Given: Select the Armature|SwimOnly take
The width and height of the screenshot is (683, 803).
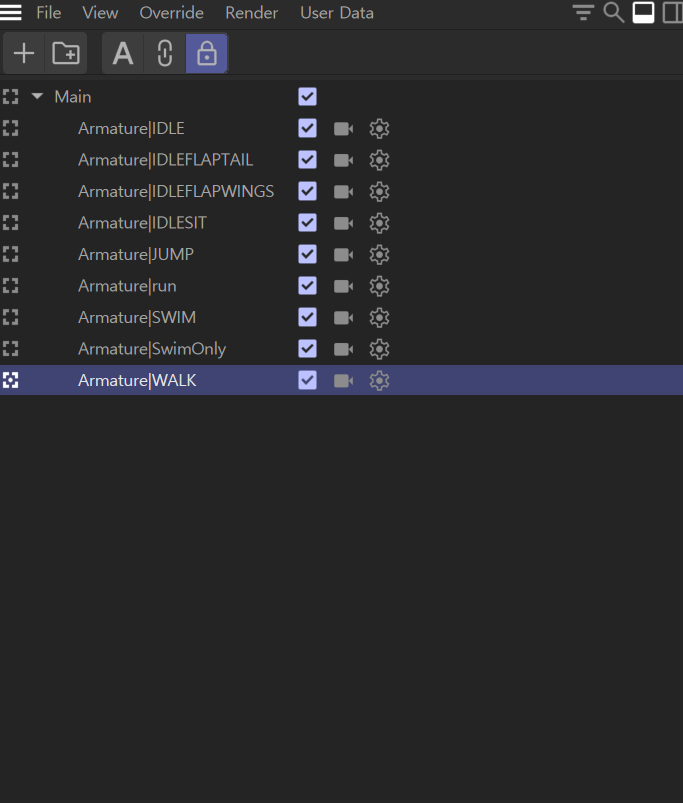Looking at the screenshot, I should (152, 349).
